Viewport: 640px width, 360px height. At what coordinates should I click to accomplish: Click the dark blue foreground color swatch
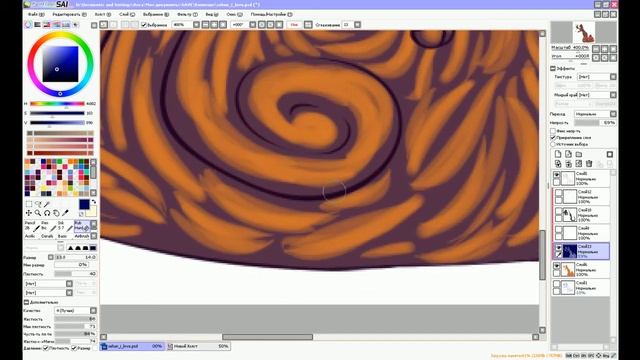click(84, 204)
